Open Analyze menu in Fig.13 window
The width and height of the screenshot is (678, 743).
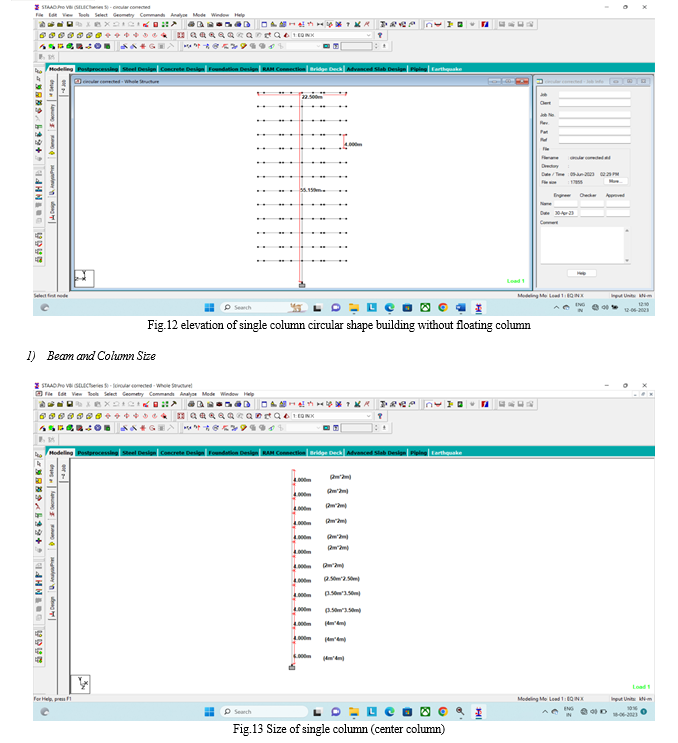(x=188, y=394)
